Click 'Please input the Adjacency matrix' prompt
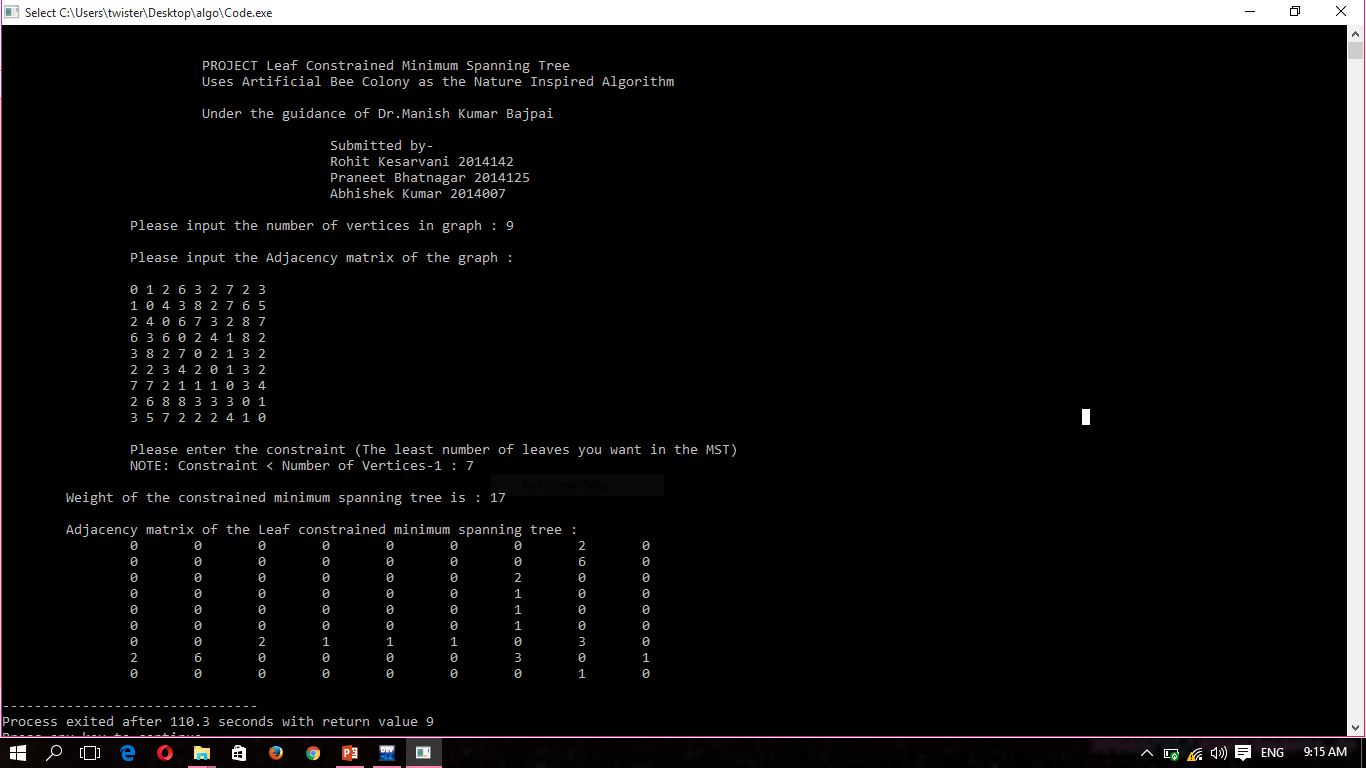The image size is (1366, 768). click(321, 257)
